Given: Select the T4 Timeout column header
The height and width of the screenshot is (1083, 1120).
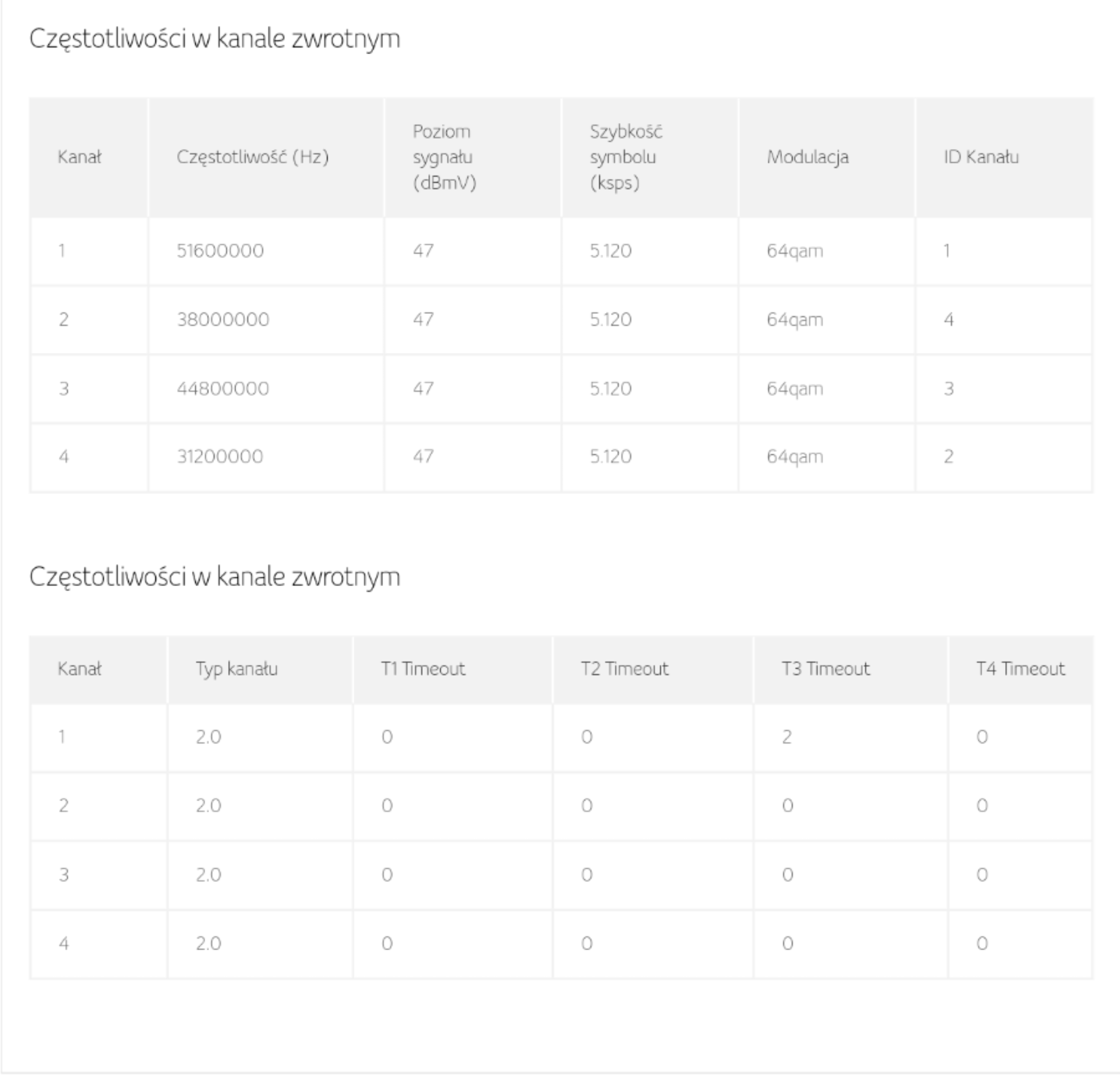Looking at the screenshot, I should tap(1020, 669).
